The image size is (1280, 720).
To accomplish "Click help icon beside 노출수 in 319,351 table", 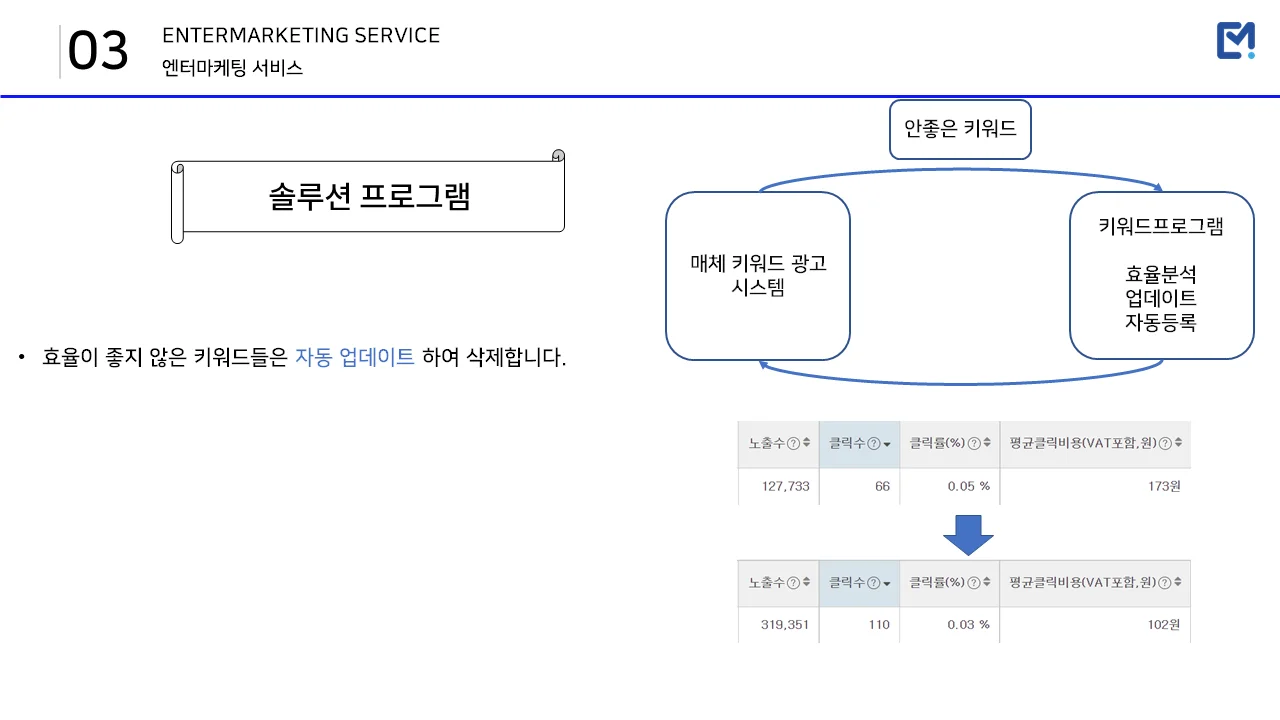I will pos(793,582).
